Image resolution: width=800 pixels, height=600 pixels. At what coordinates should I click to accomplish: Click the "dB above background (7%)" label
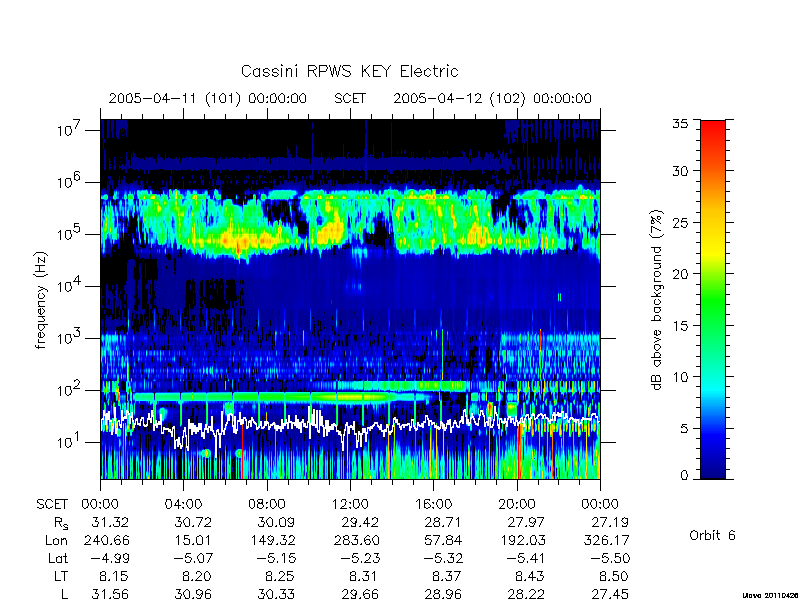[x=657, y=300]
